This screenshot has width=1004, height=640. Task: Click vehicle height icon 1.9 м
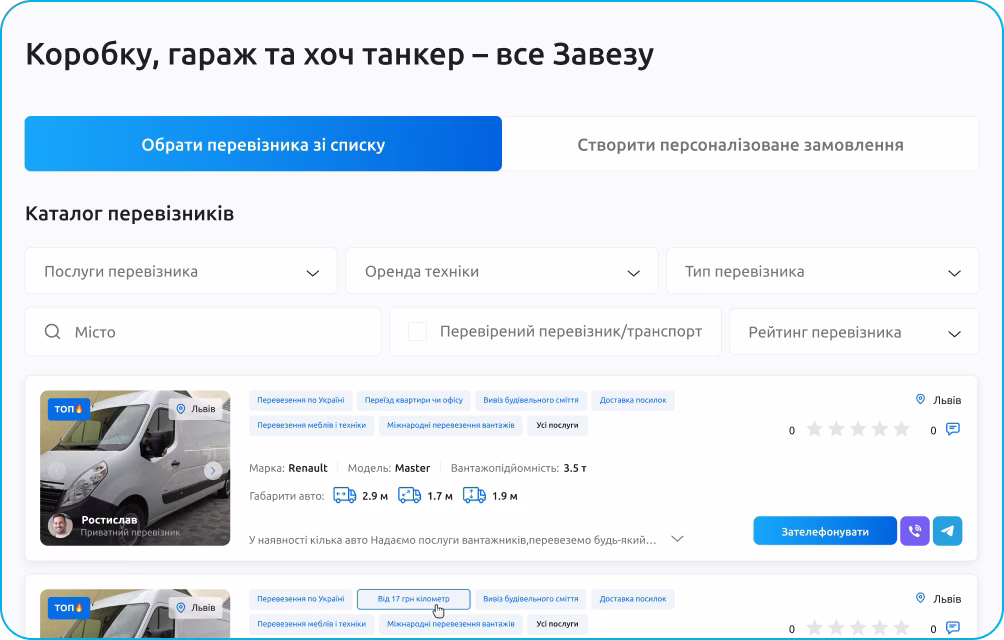[474, 495]
